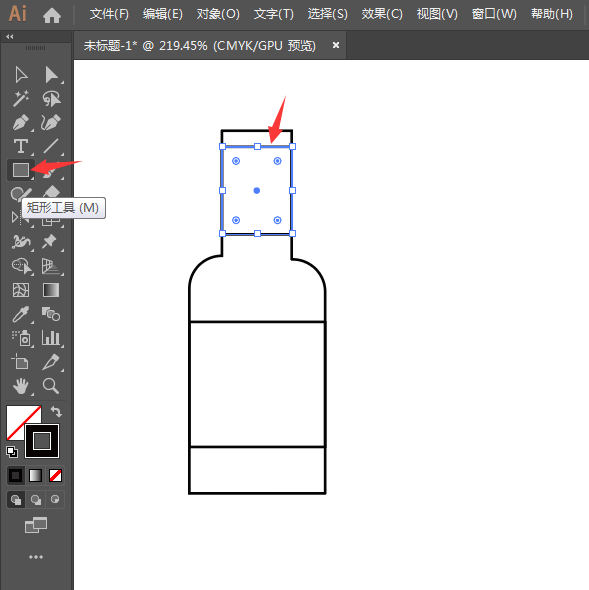Open Edit Toolbar three dots menu
The height and width of the screenshot is (590, 589).
point(36,557)
